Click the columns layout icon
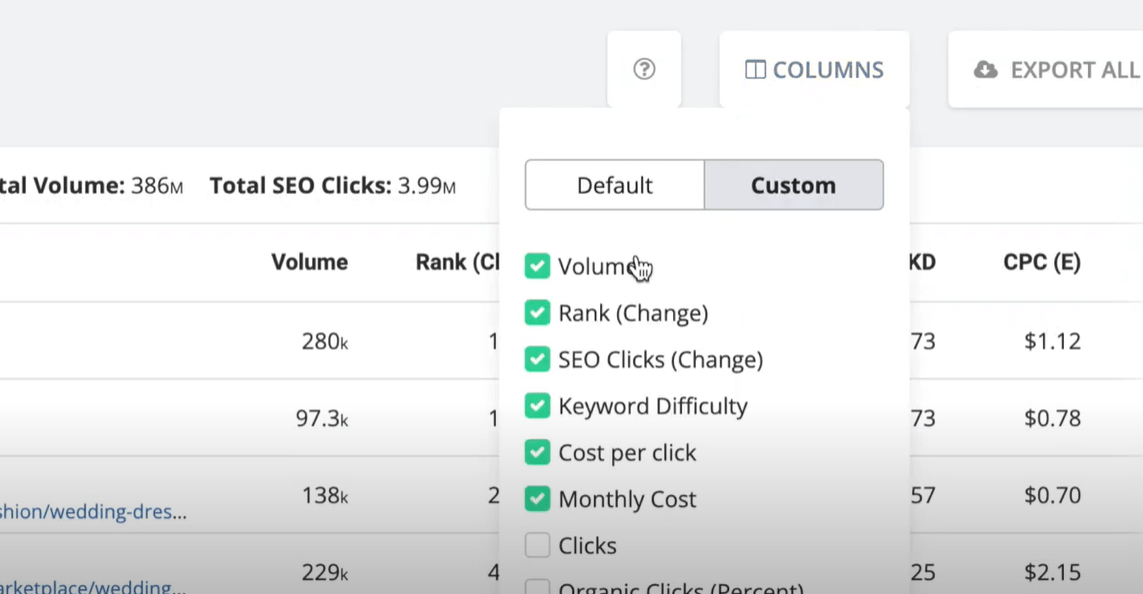The width and height of the screenshot is (1143, 594). coord(755,70)
